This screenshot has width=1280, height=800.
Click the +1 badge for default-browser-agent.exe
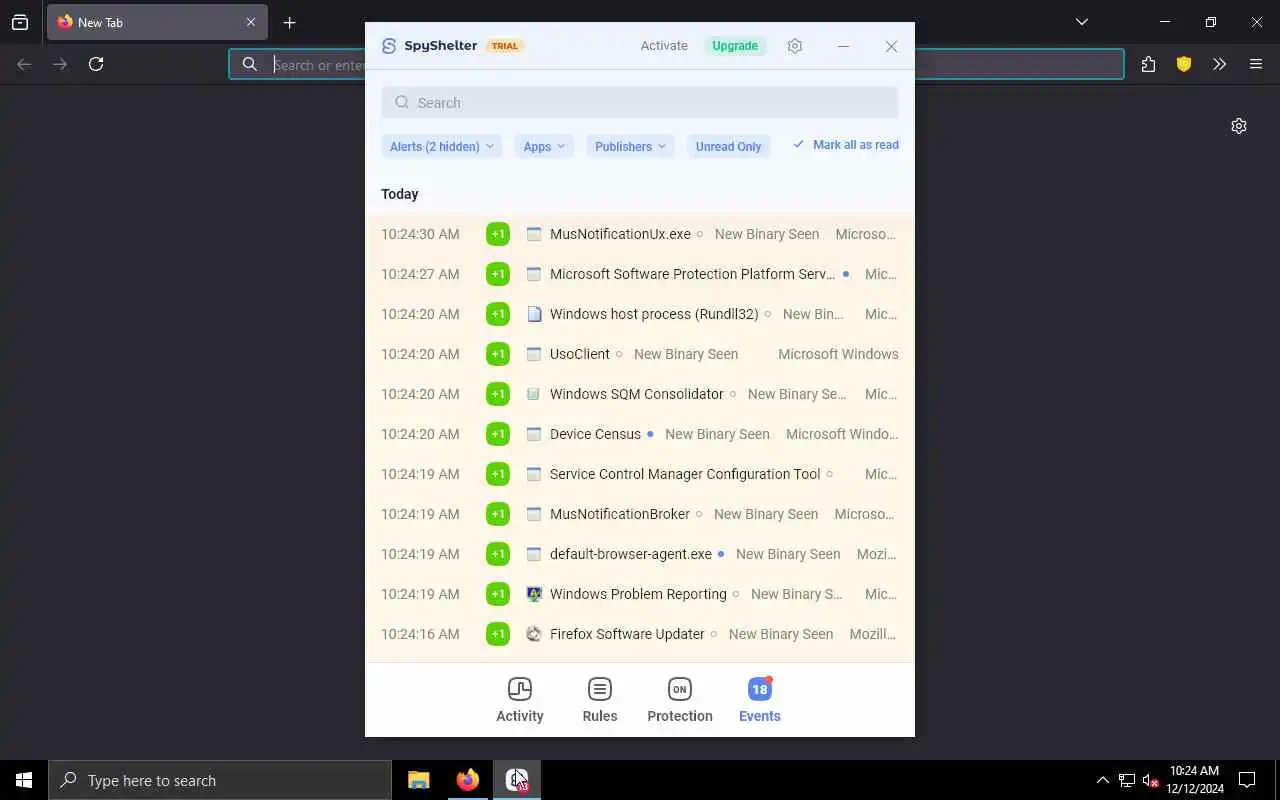click(x=498, y=554)
